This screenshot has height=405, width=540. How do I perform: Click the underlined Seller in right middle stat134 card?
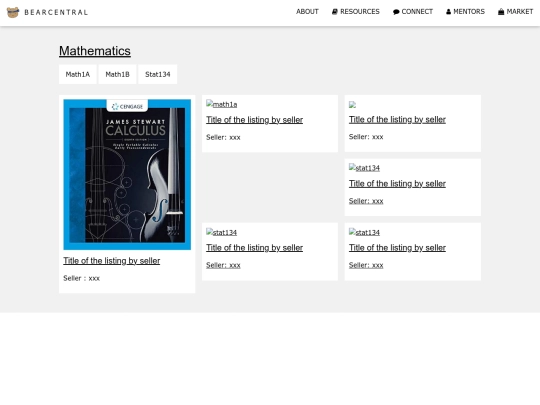[x=366, y=201]
